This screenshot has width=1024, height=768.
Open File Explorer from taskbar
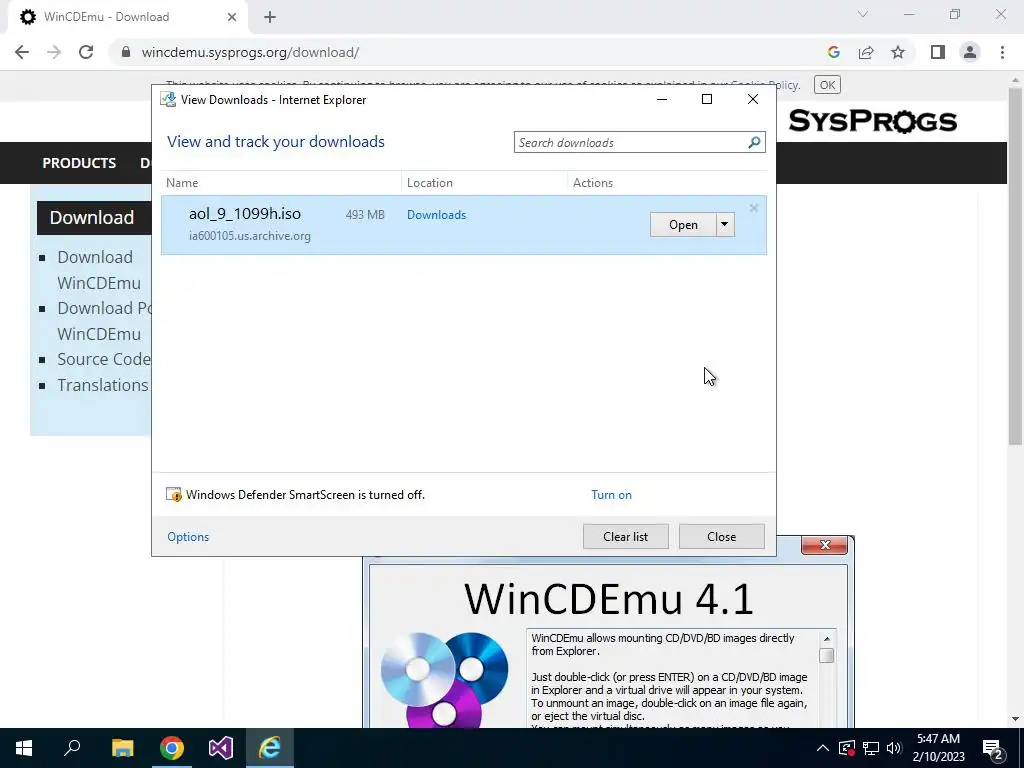[x=122, y=748]
